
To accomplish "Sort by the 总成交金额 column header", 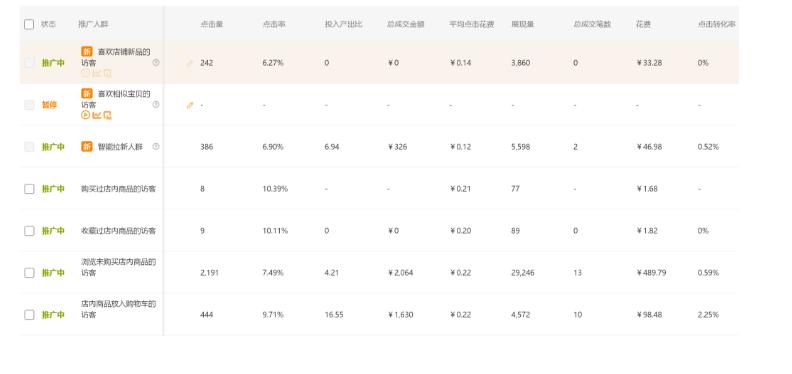I will click(x=406, y=24).
